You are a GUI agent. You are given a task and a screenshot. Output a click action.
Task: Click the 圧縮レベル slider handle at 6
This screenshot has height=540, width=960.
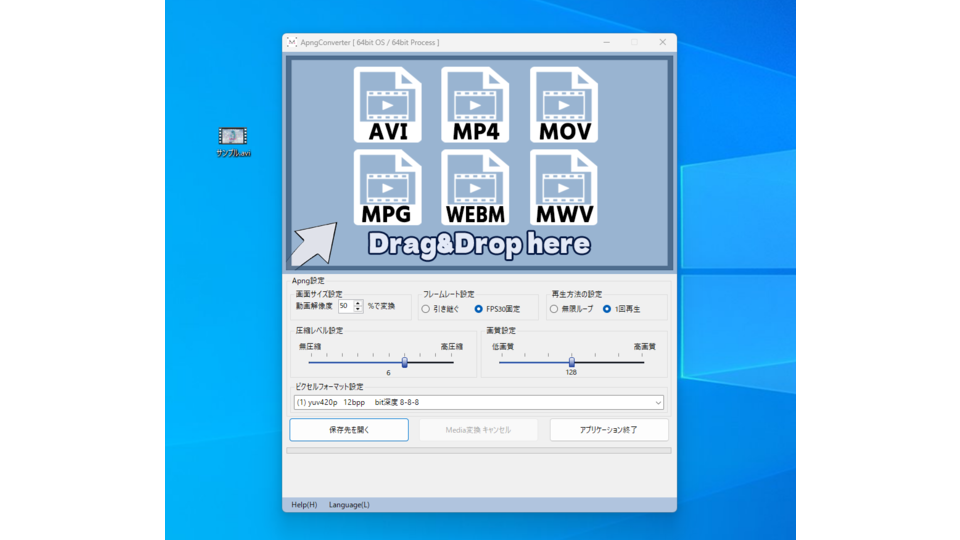click(x=405, y=362)
